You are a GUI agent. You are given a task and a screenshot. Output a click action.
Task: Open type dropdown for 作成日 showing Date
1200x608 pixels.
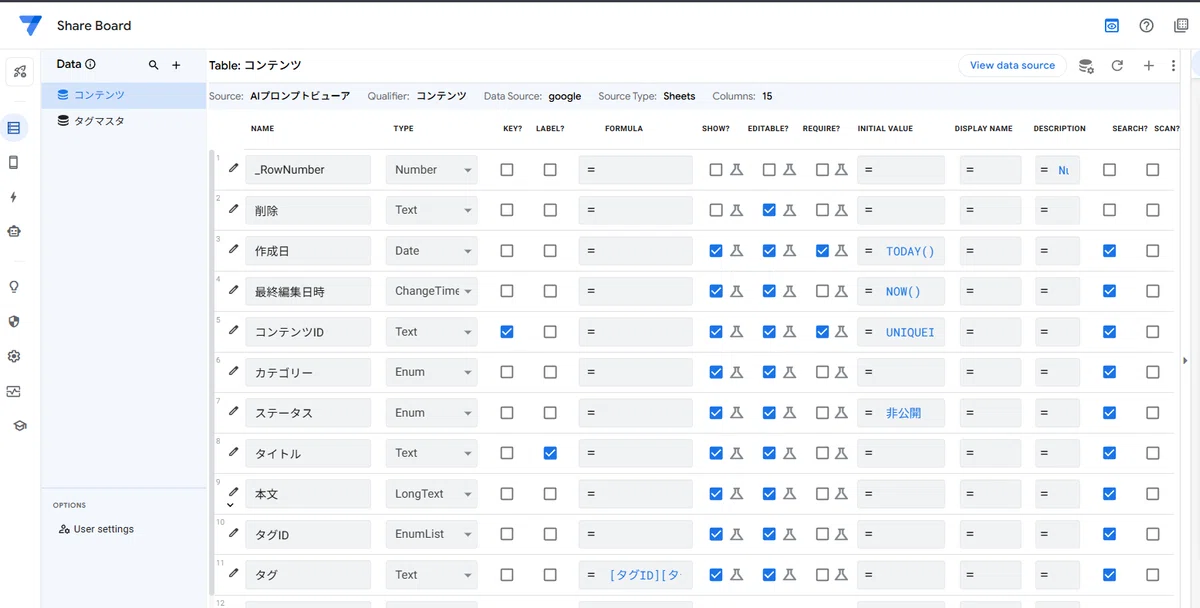pyautogui.click(x=432, y=251)
